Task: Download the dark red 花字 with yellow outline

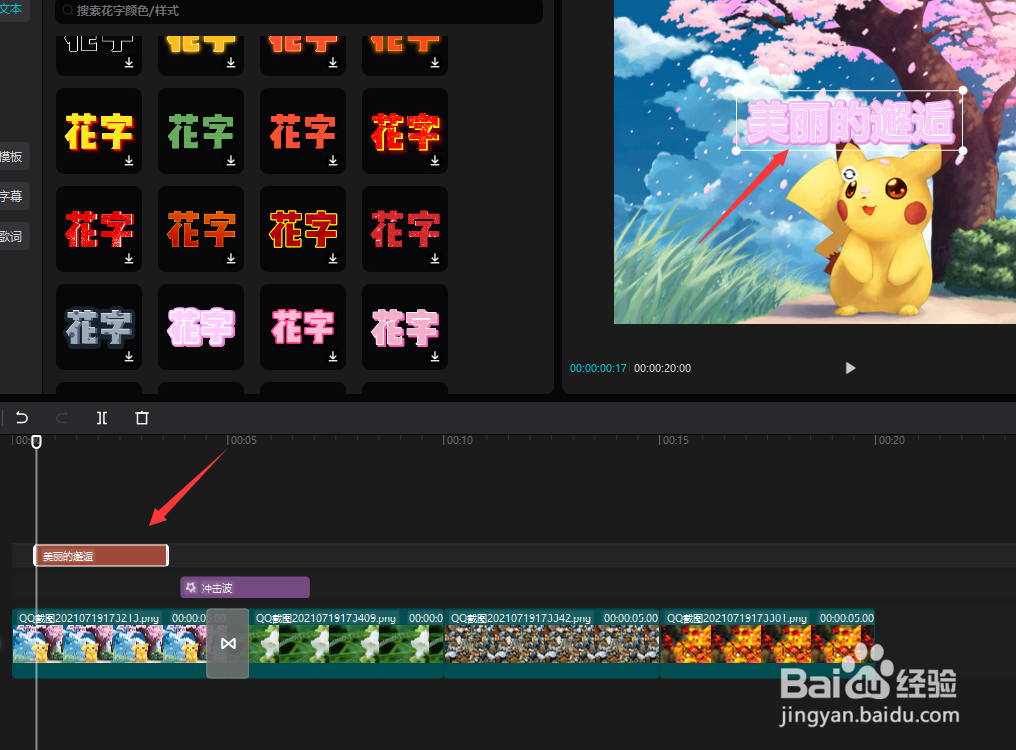Action: coord(332,258)
